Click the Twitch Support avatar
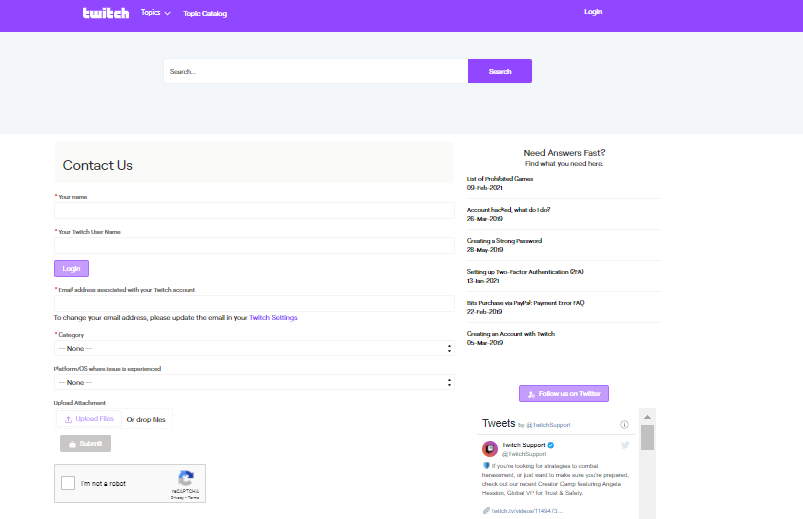 490,449
